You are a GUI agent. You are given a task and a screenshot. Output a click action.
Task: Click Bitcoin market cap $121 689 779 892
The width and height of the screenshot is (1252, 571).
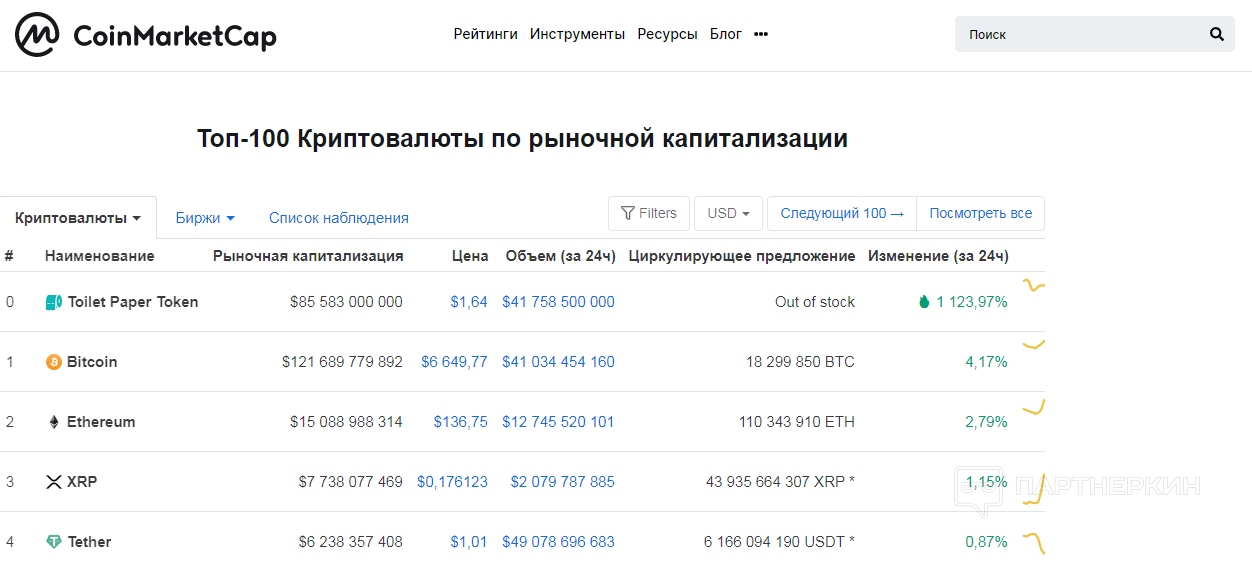click(342, 362)
